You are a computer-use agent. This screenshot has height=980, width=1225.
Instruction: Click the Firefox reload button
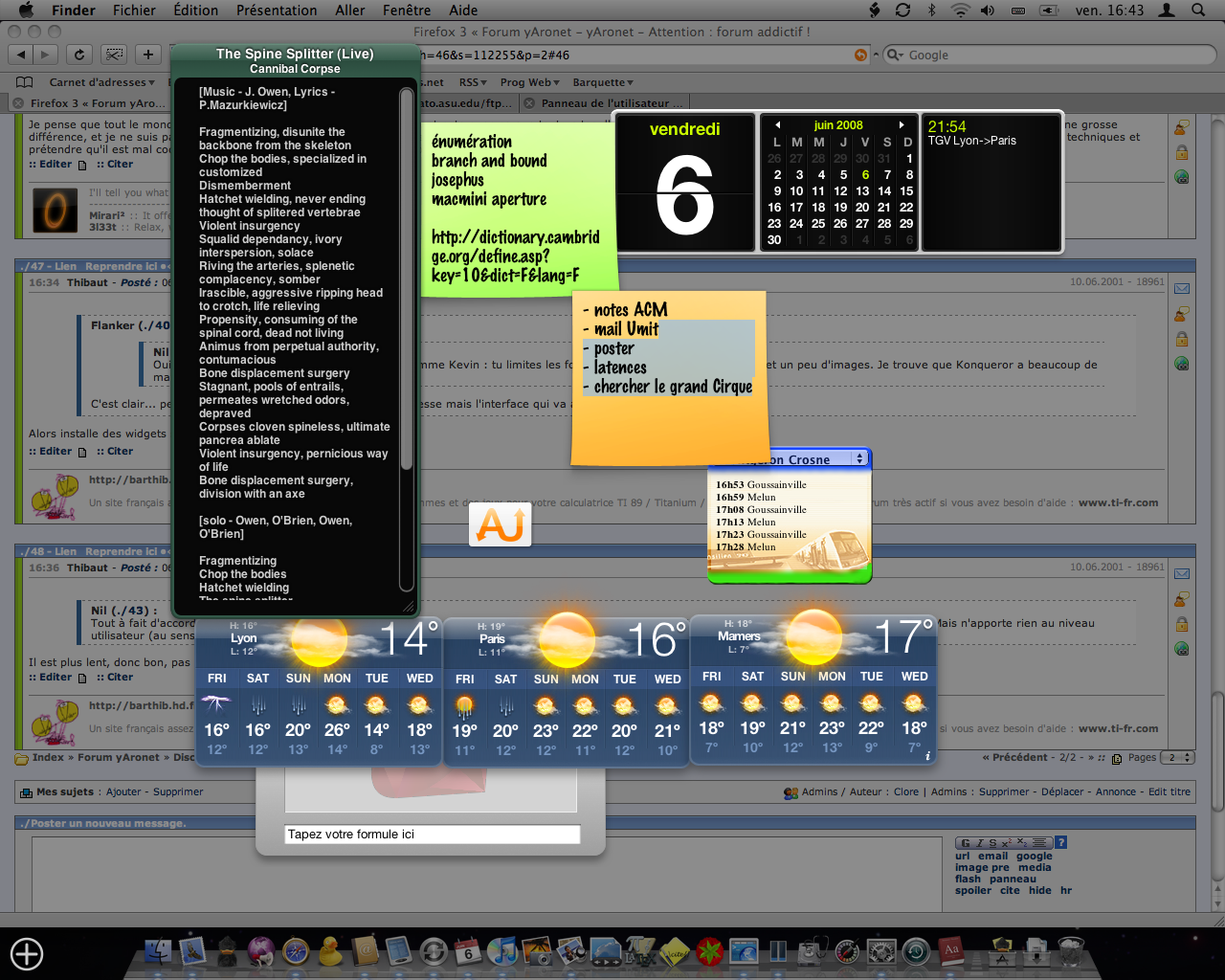(x=79, y=55)
